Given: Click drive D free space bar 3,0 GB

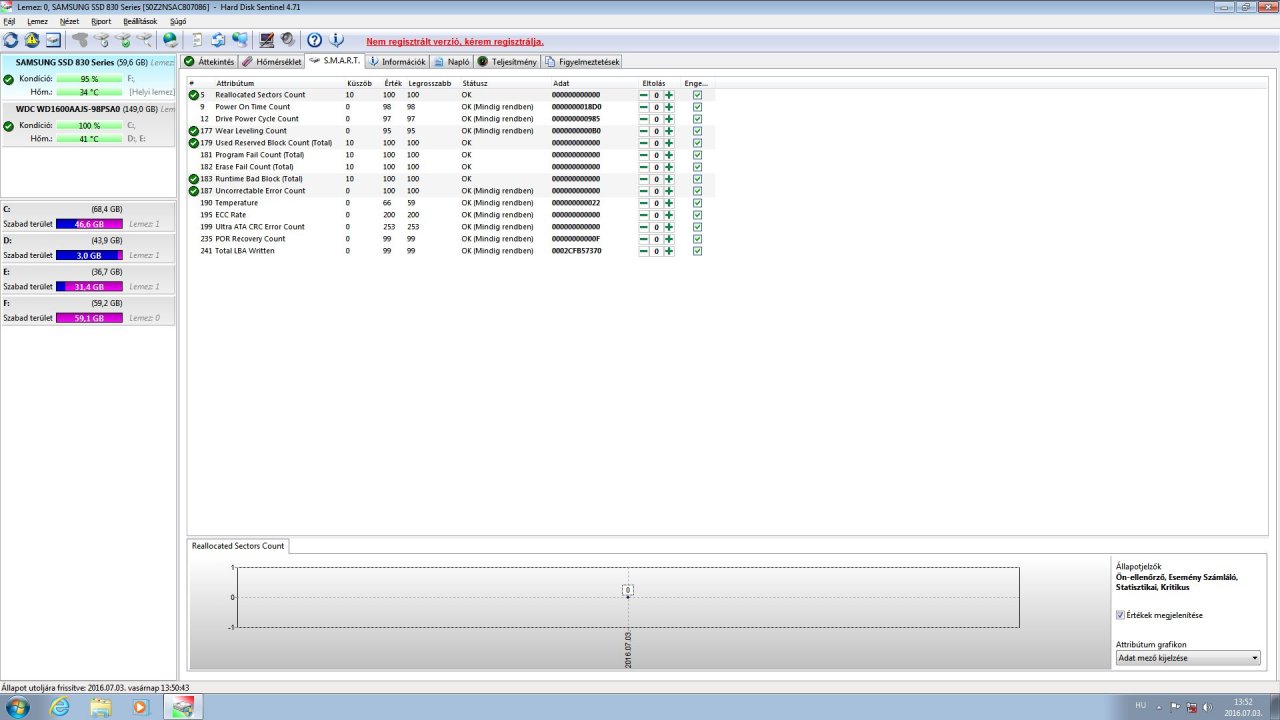Looking at the screenshot, I should pos(89,255).
